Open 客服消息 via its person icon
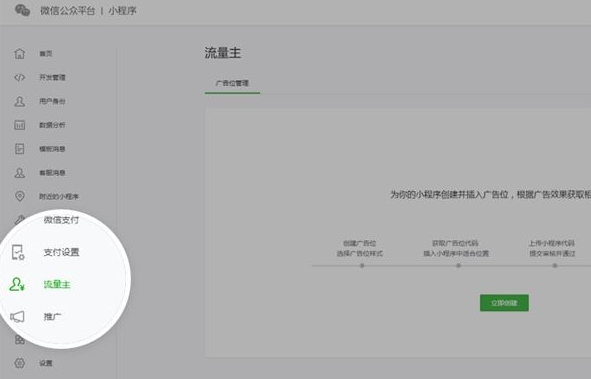 tap(20, 173)
